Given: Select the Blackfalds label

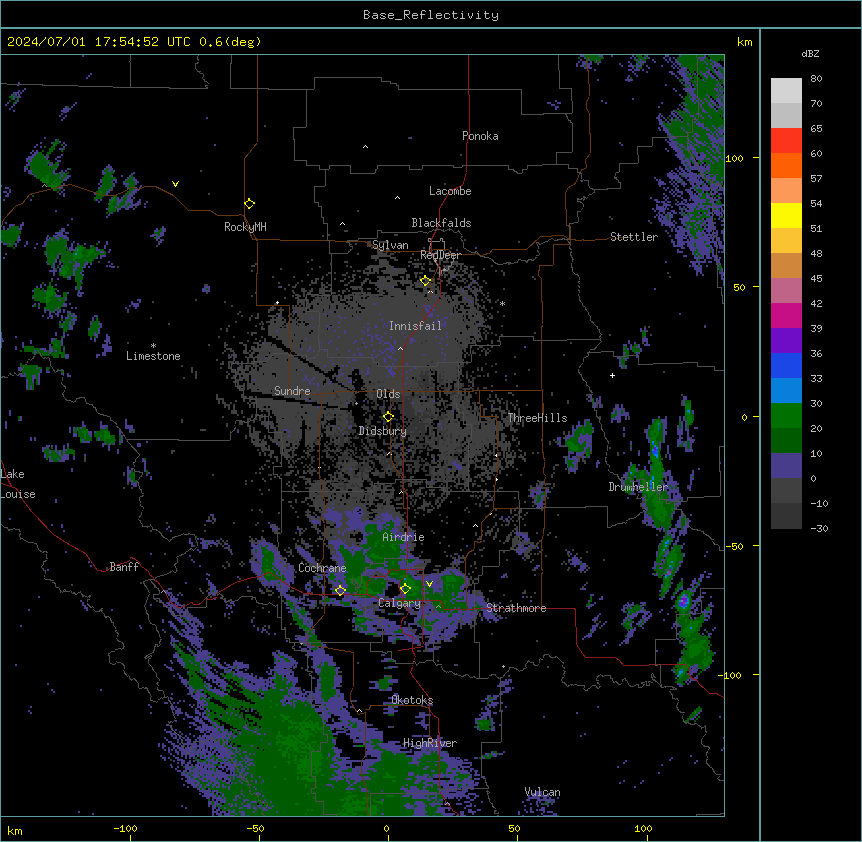Looking at the screenshot, I should click(x=441, y=223).
